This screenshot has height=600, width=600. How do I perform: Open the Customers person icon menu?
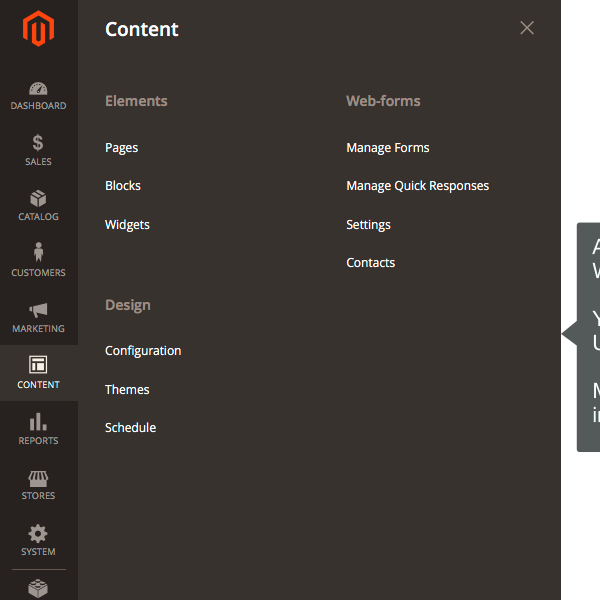click(x=38, y=252)
